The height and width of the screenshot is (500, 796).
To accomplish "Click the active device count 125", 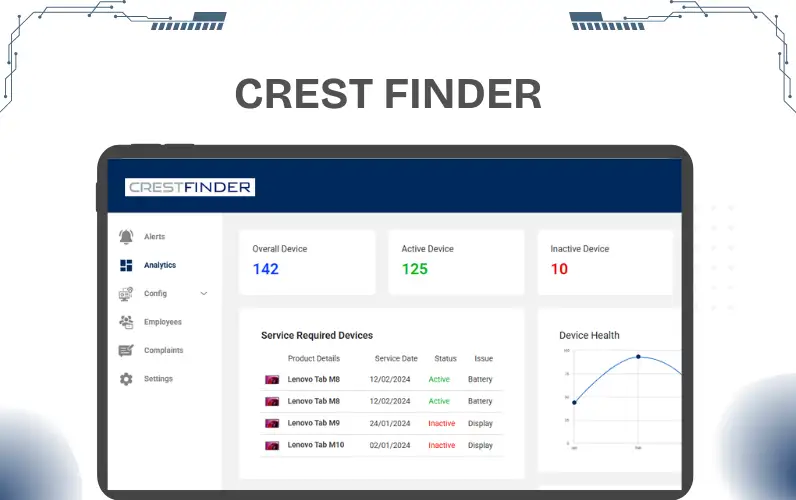I will pyautogui.click(x=415, y=269).
